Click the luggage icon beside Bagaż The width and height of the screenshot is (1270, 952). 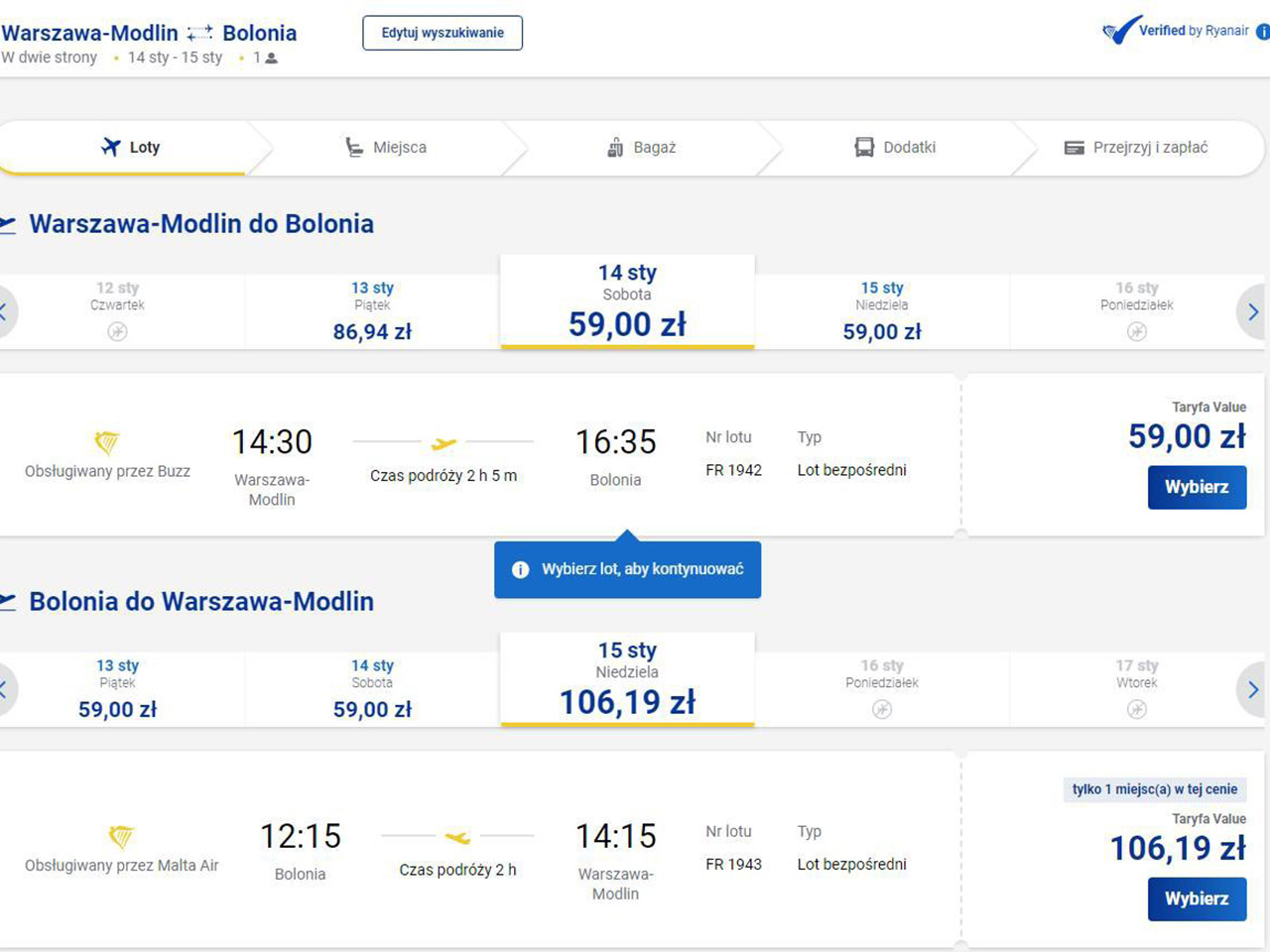[x=615, y=147]
